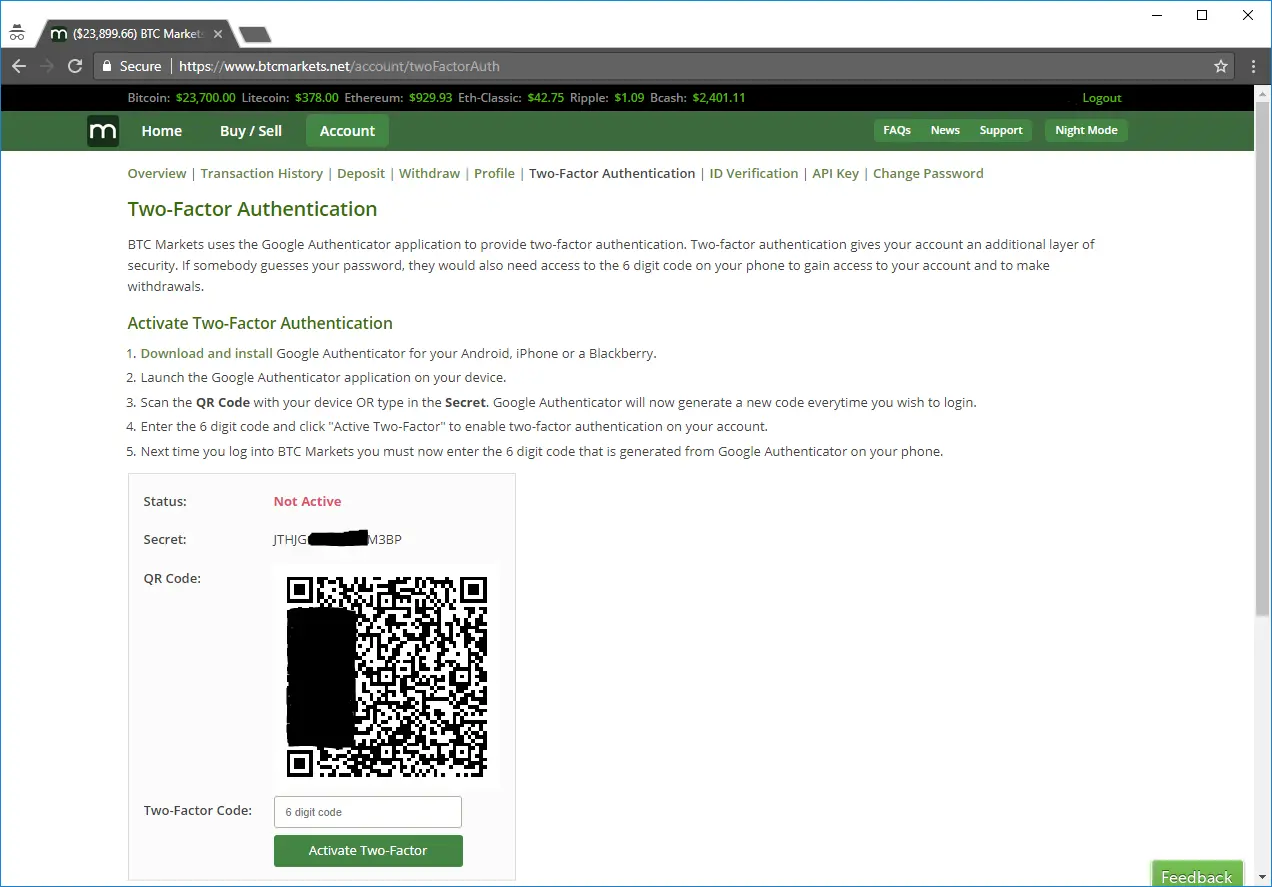
Task: Open the API Key page
Action: click(836, 173)
